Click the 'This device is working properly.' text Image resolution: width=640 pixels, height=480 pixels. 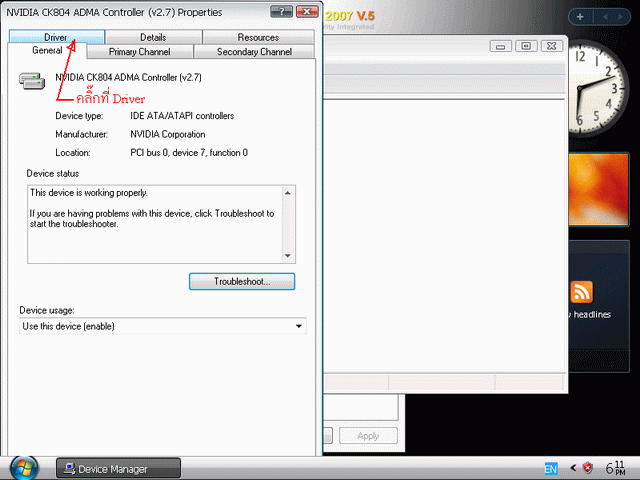(89, 193)
